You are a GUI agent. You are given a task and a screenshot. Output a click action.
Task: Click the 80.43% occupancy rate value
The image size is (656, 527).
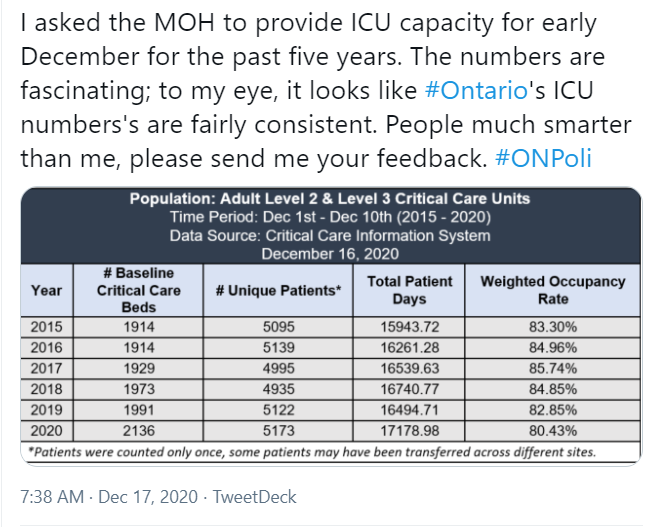click(552, 433)
